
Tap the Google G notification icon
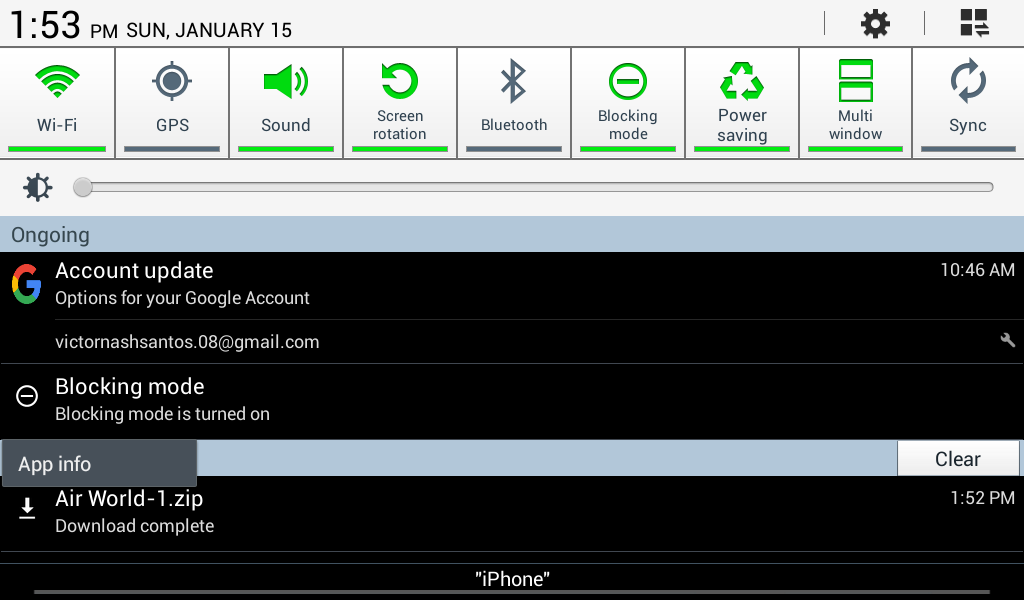coord(27,284)
